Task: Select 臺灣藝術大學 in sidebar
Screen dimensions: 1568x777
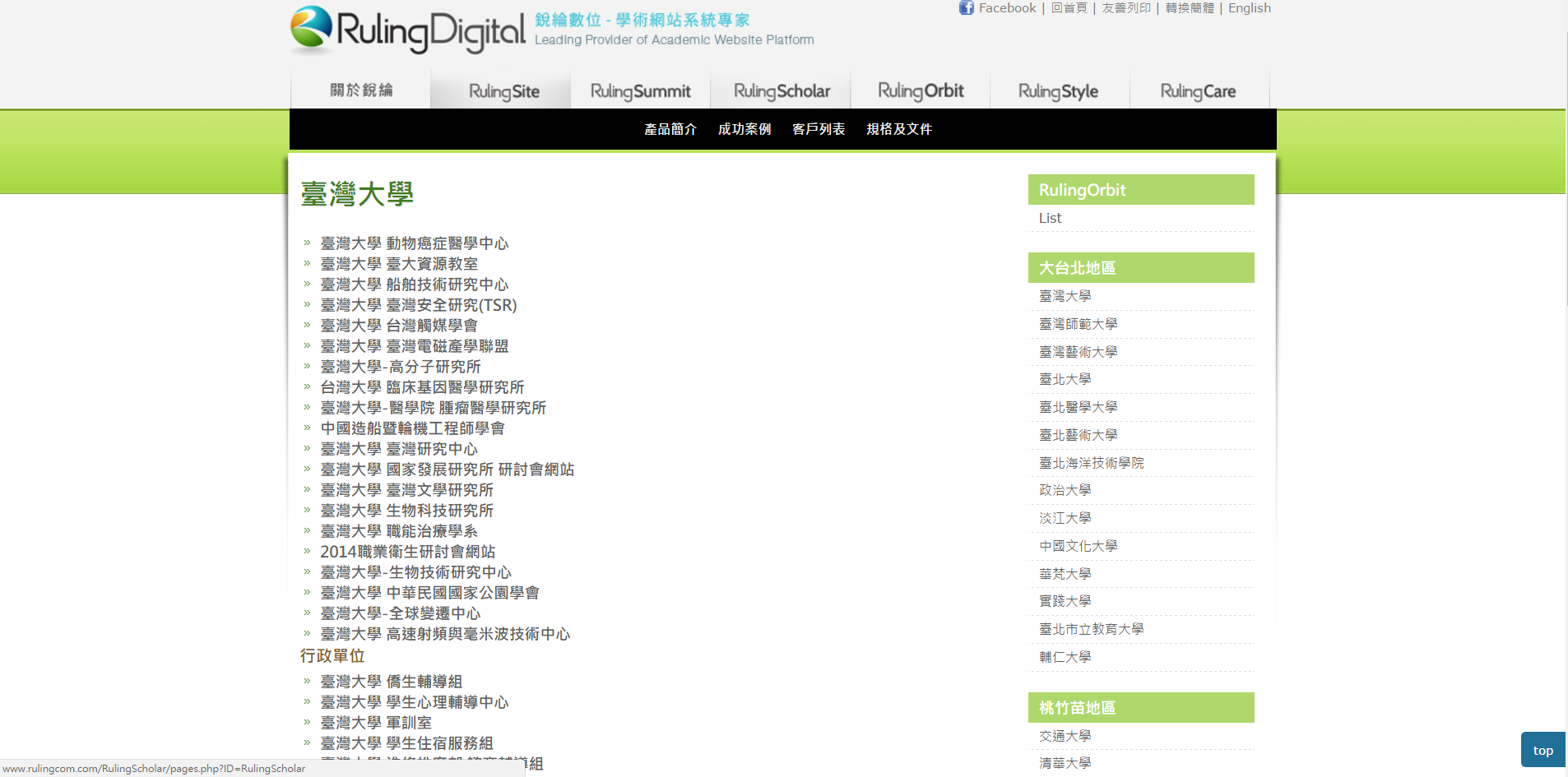Action: [1078, 352]
